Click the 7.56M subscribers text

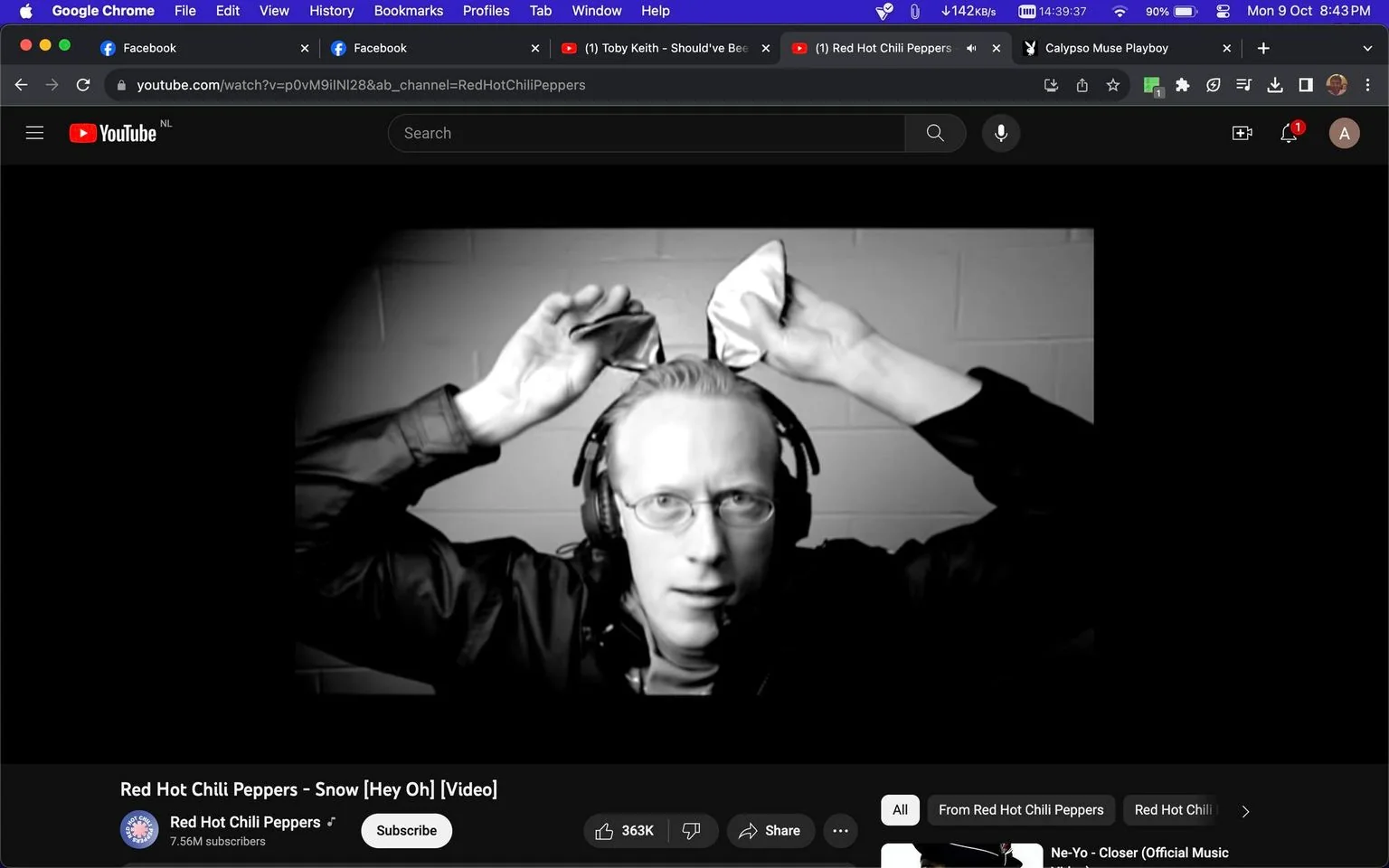click(218, 841)
